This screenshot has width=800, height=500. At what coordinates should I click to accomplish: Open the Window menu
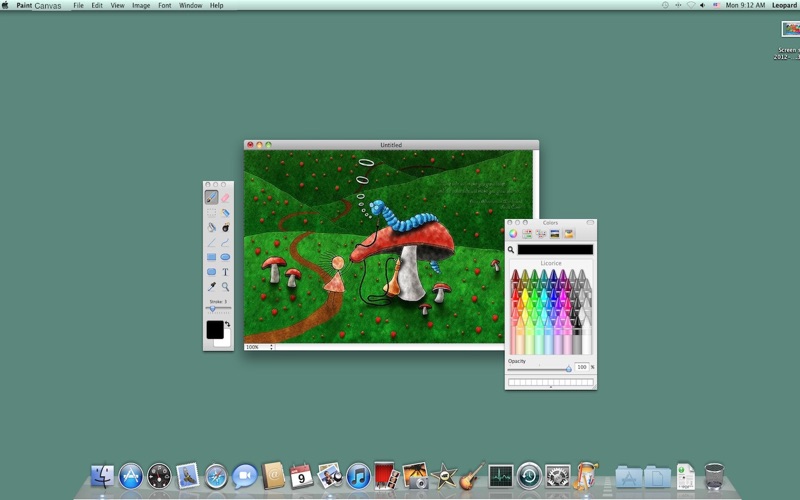[x=190, y=5]
